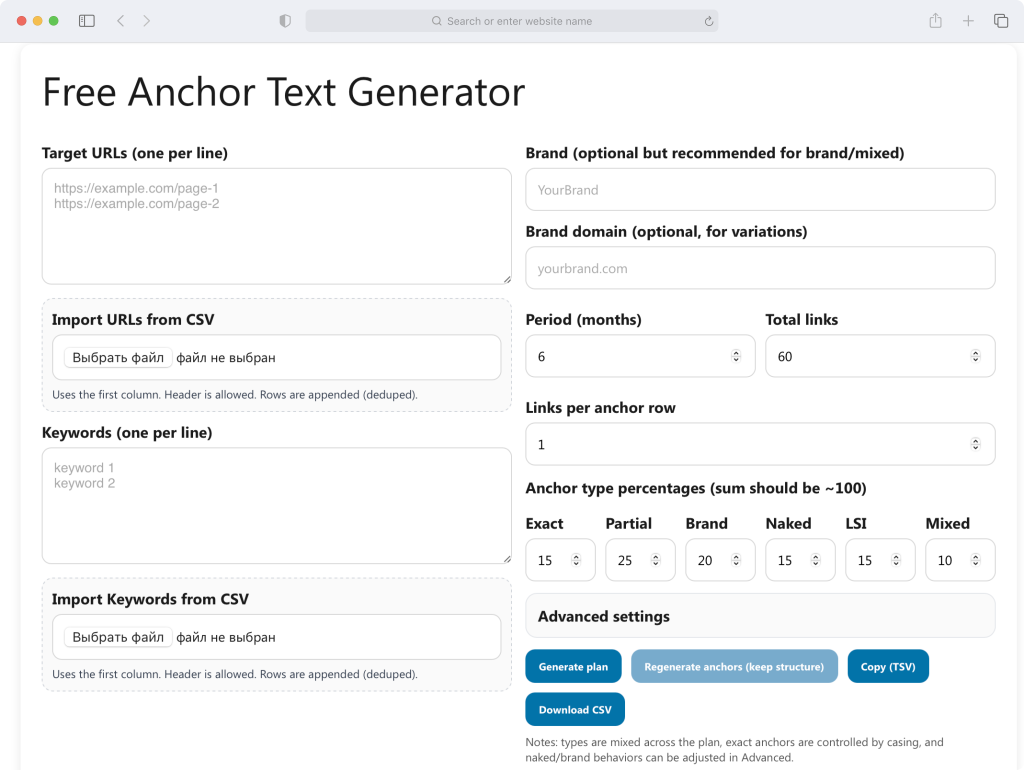1024x770 pixels.
Task: Adjust the Exact percentage stepper
Action: tap(576, 560)
